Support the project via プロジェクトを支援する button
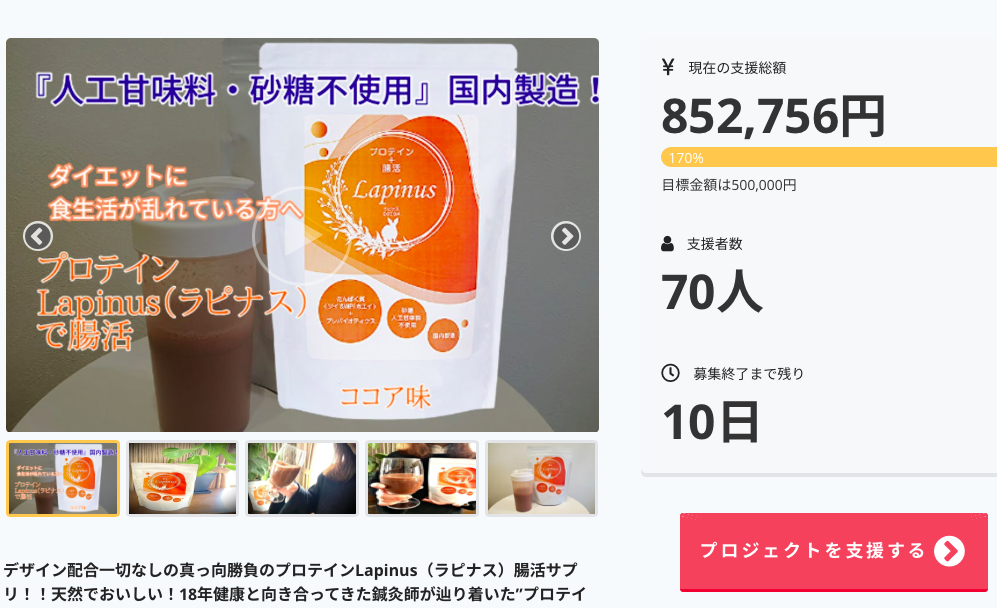This screenshot has height=608, width=997. [834, 552]
